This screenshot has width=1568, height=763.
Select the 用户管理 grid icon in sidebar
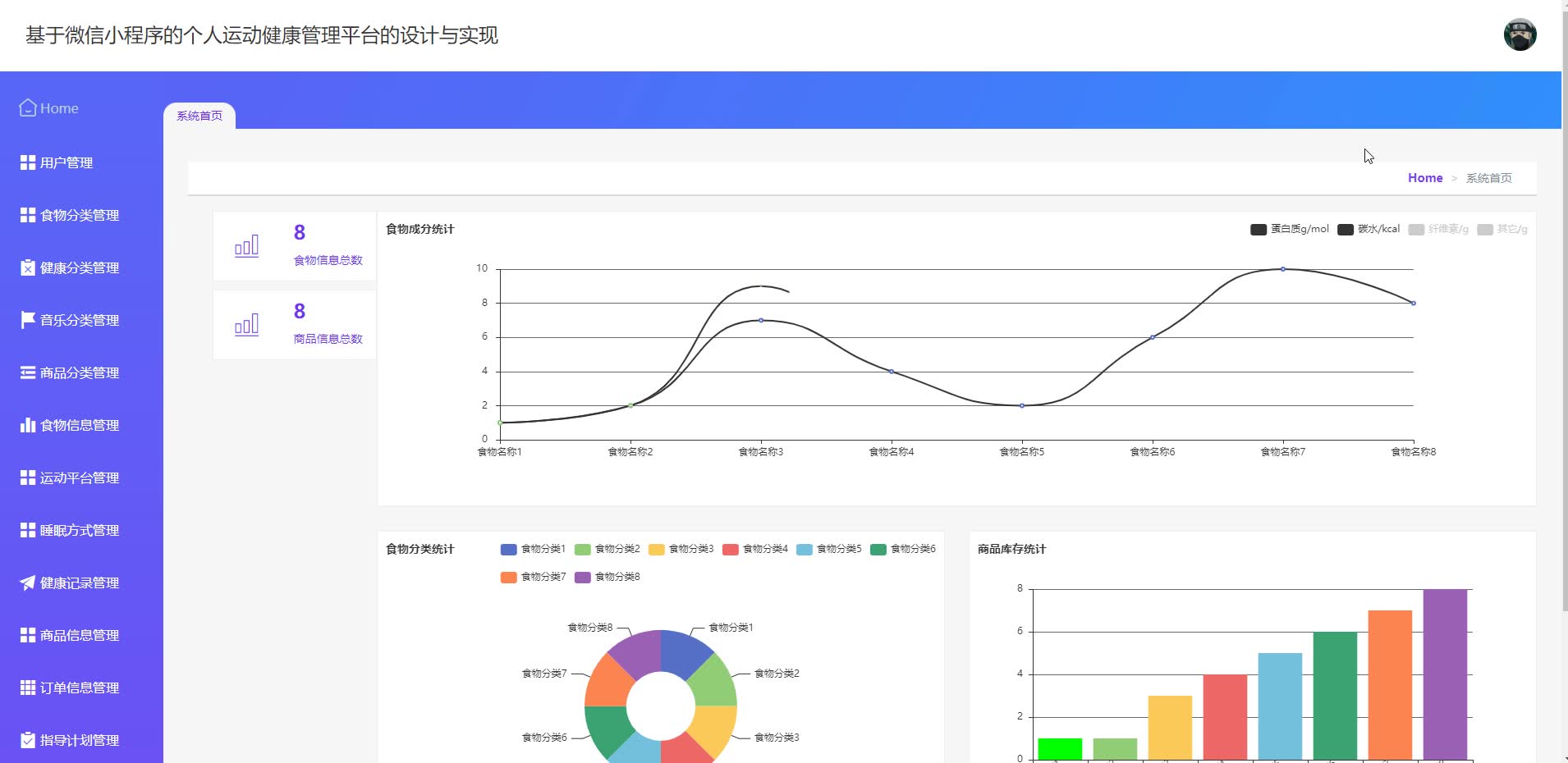26,162
